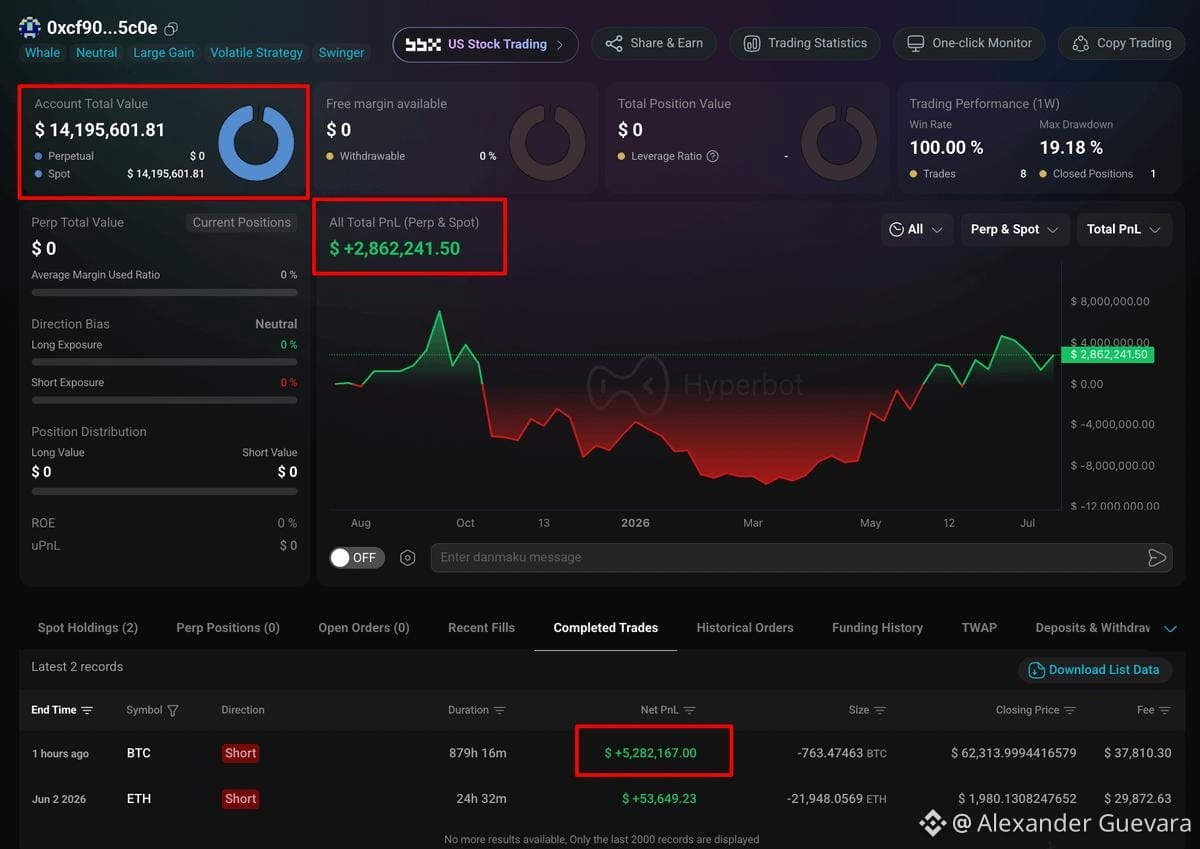
Task: Click the Whale tag
Action: click(x=42, y=53)
